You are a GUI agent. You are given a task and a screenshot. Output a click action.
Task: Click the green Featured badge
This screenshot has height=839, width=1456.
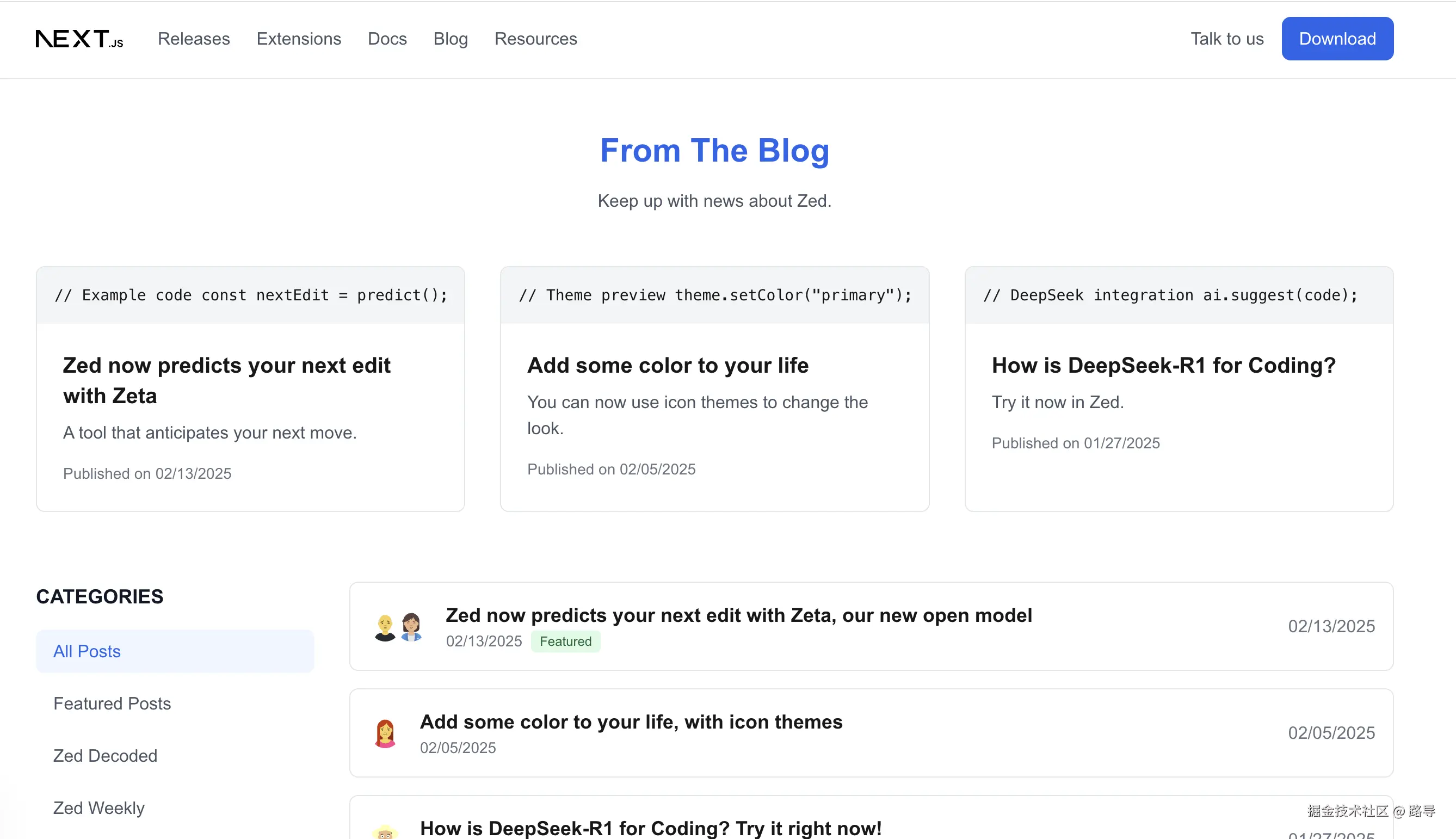coord(565,641)
